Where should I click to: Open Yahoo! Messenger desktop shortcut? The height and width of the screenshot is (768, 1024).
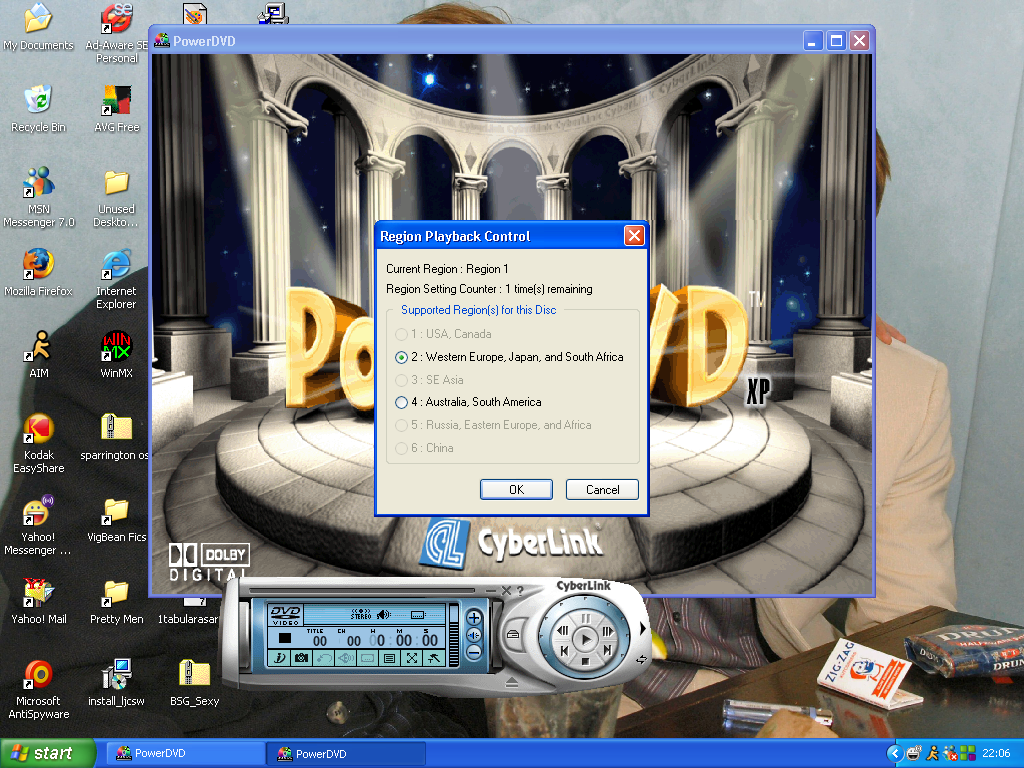tap(38, 525)
